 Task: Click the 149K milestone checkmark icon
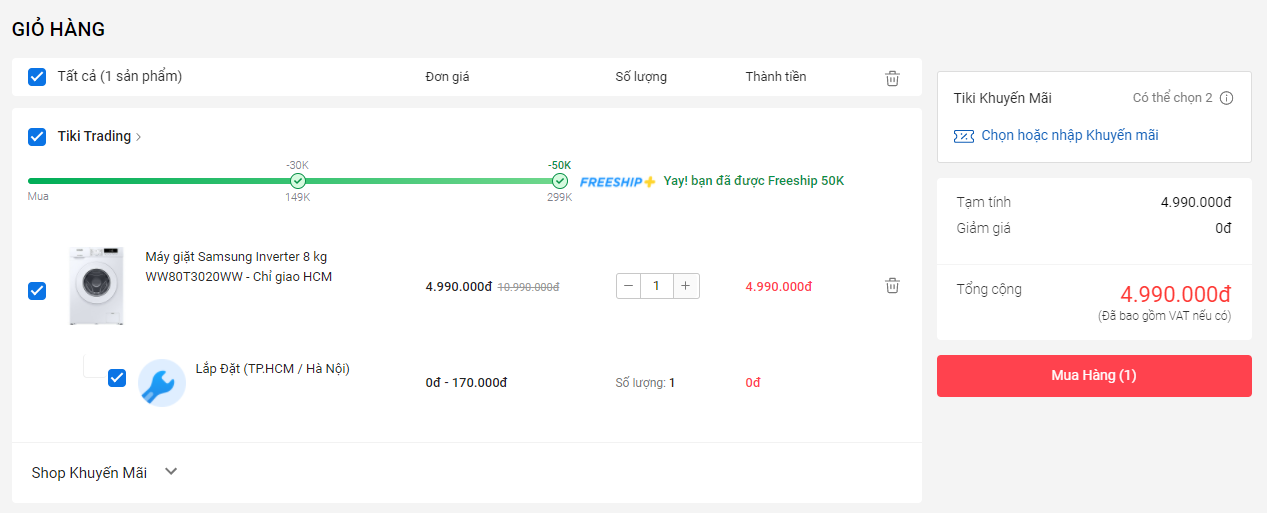pos(297,181)
